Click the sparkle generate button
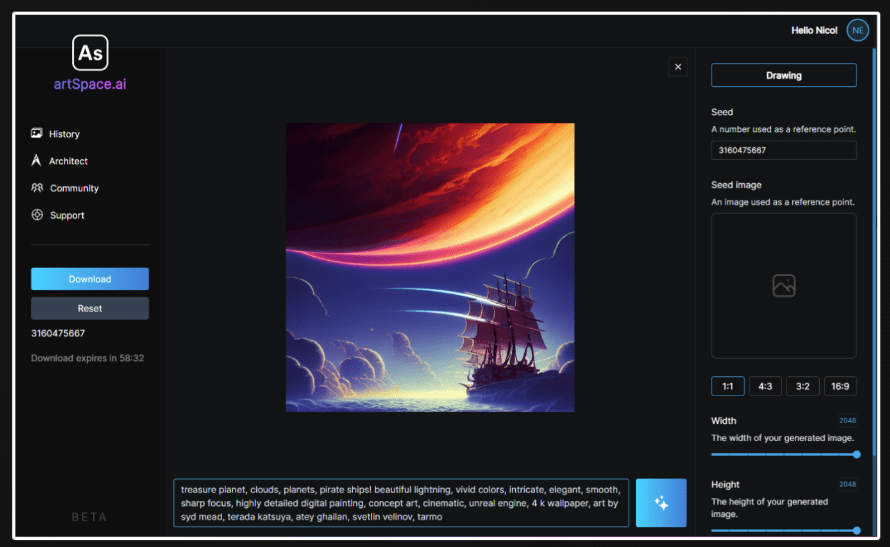The height and width of the screenshot is (547, 890). point(661,503)
